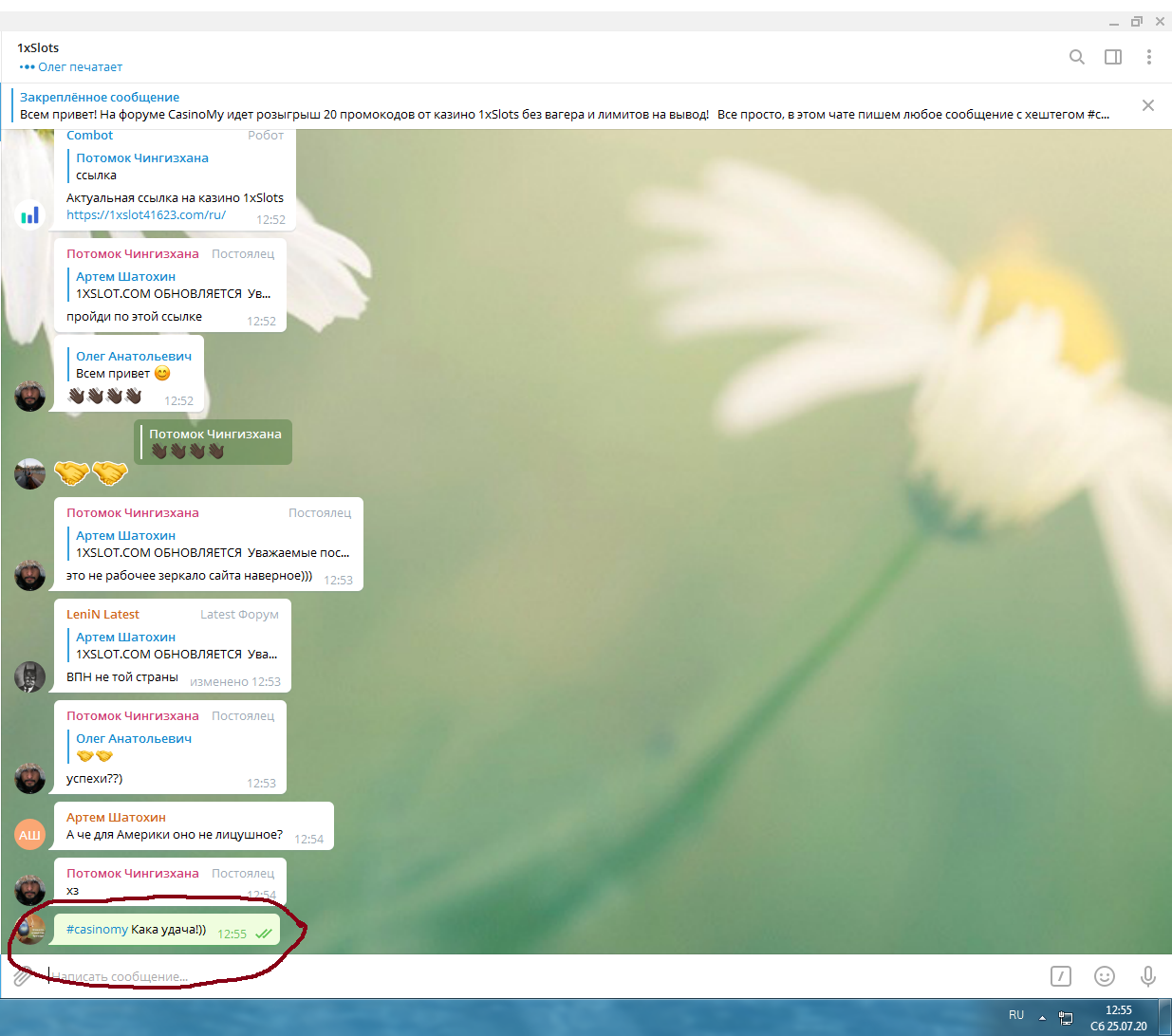Click the АШ avatar of Артем Шатохин
The height and width of the screenshot is (1036, 1172).
tap(30, 834)
